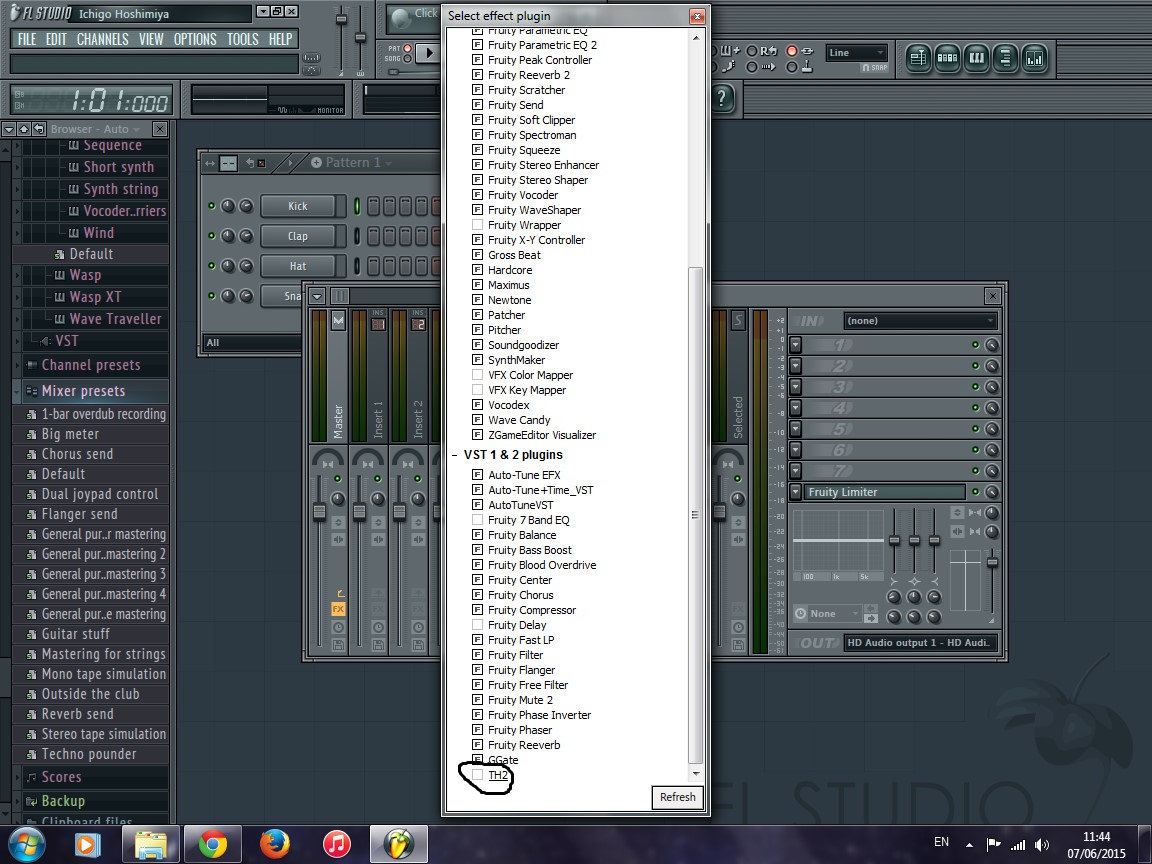Click the Wave Traveller preset icon
This screenshot has height=864, width=1152.
click(60, 319)
